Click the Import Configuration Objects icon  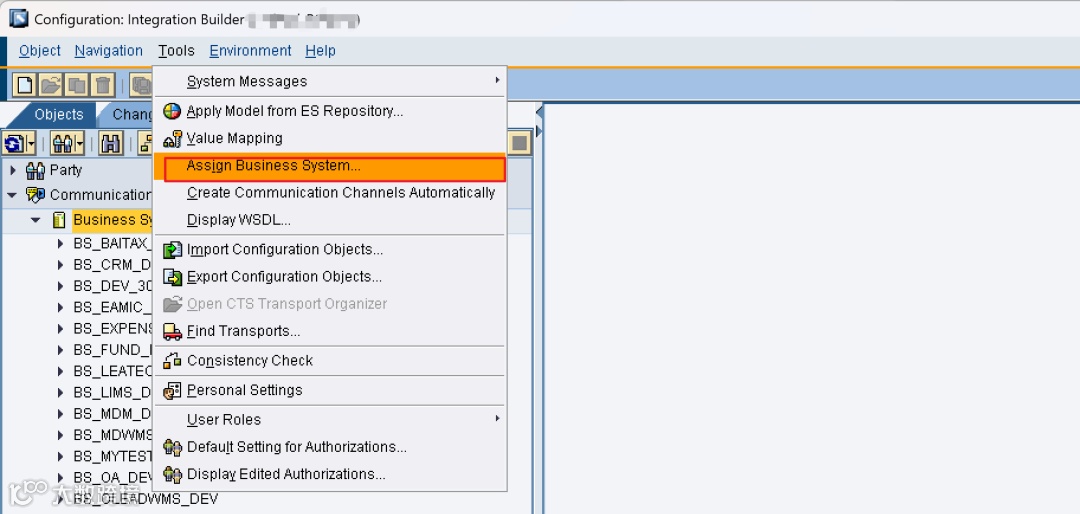pyautogui.click(x=172, y=249)
